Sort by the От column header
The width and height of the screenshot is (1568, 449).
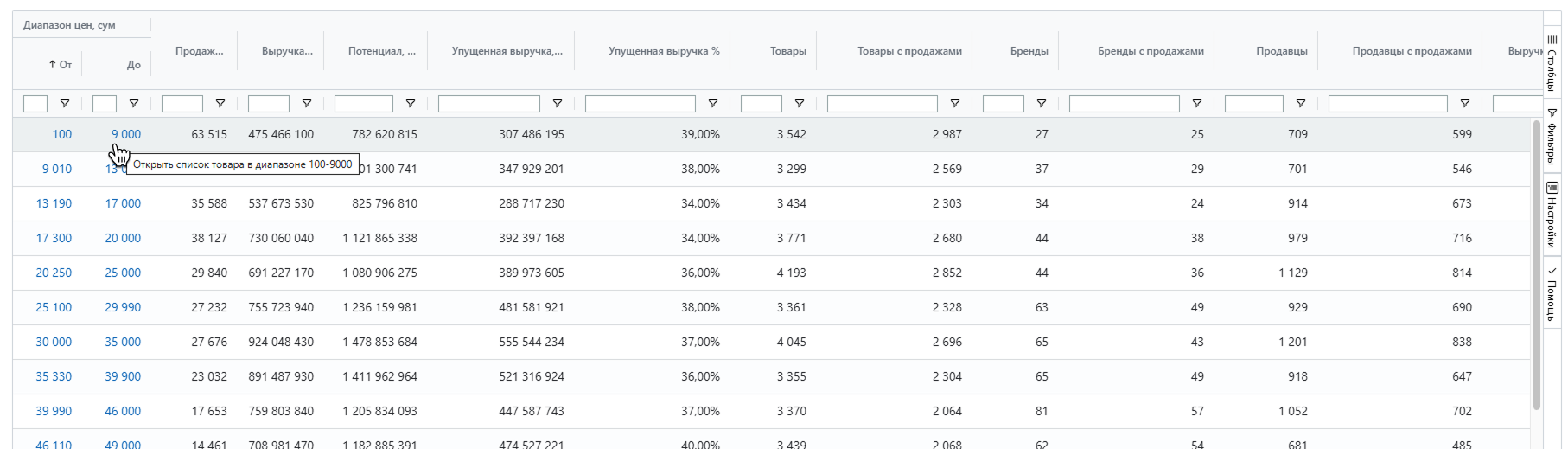point(61,65)
